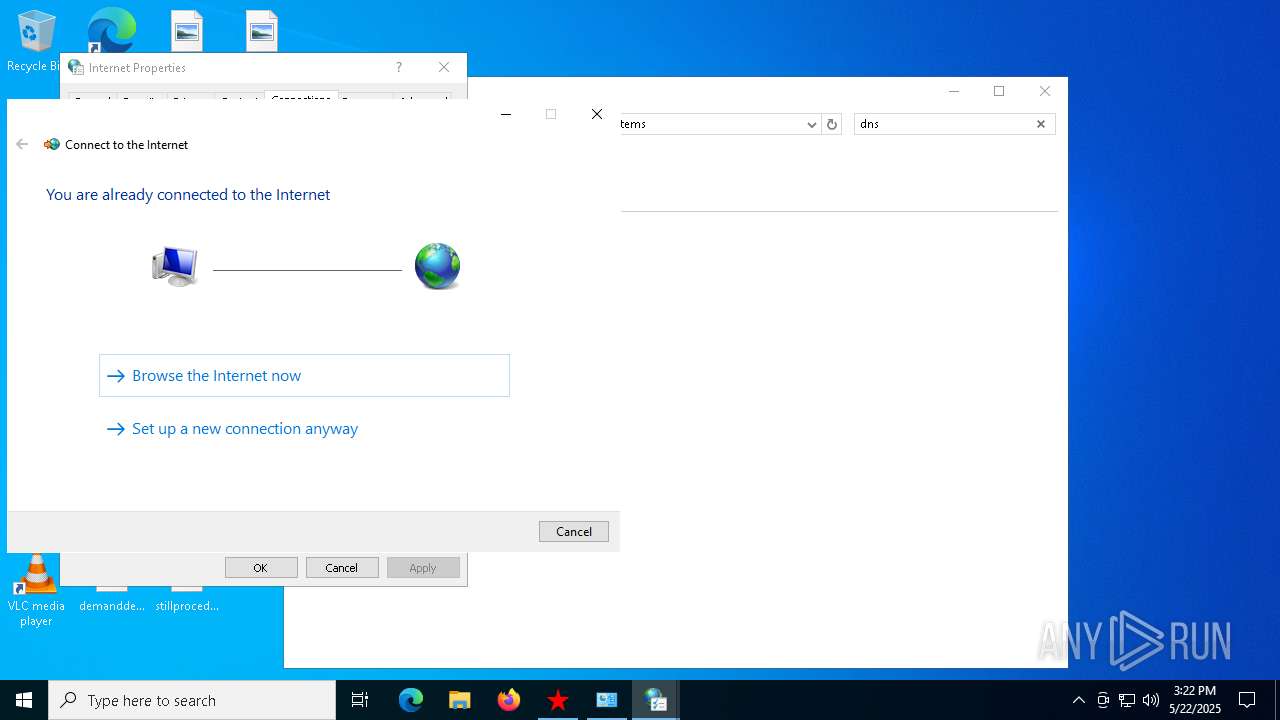
Task: Open the notification center
Action: (1247, 700)
